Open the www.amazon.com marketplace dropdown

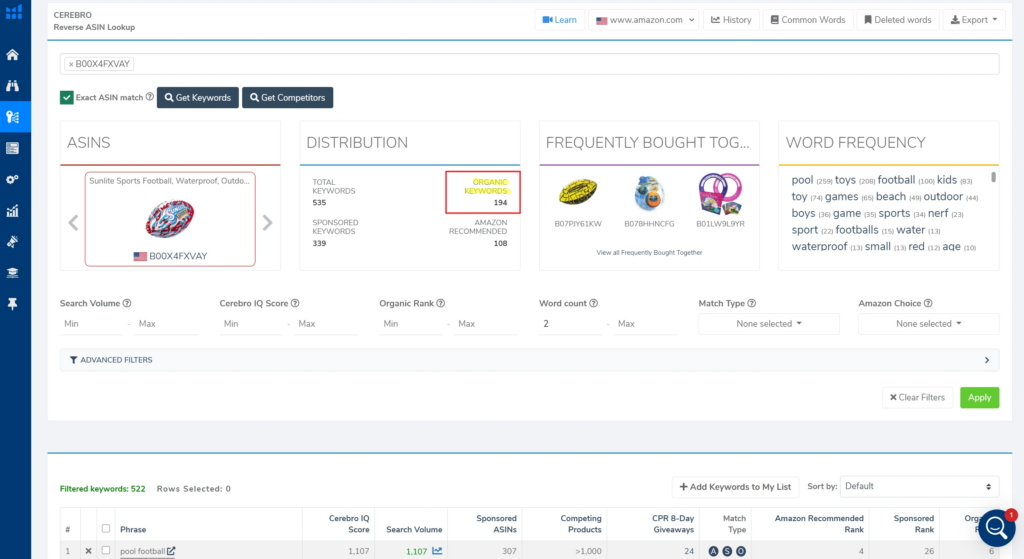[643, 20]
